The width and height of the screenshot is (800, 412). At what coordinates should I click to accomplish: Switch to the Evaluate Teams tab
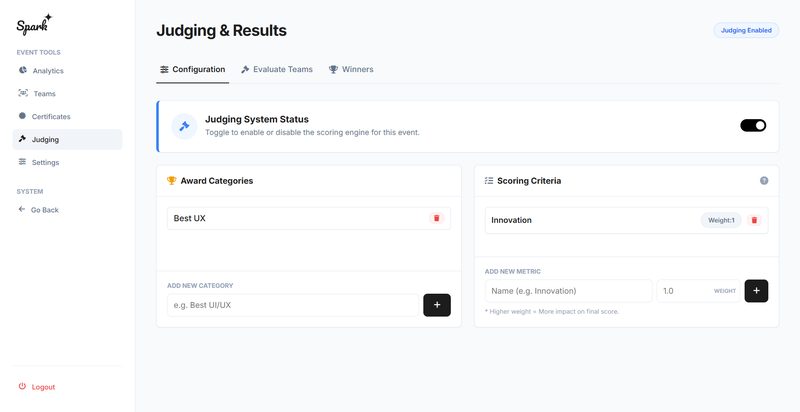coord(277,70)
